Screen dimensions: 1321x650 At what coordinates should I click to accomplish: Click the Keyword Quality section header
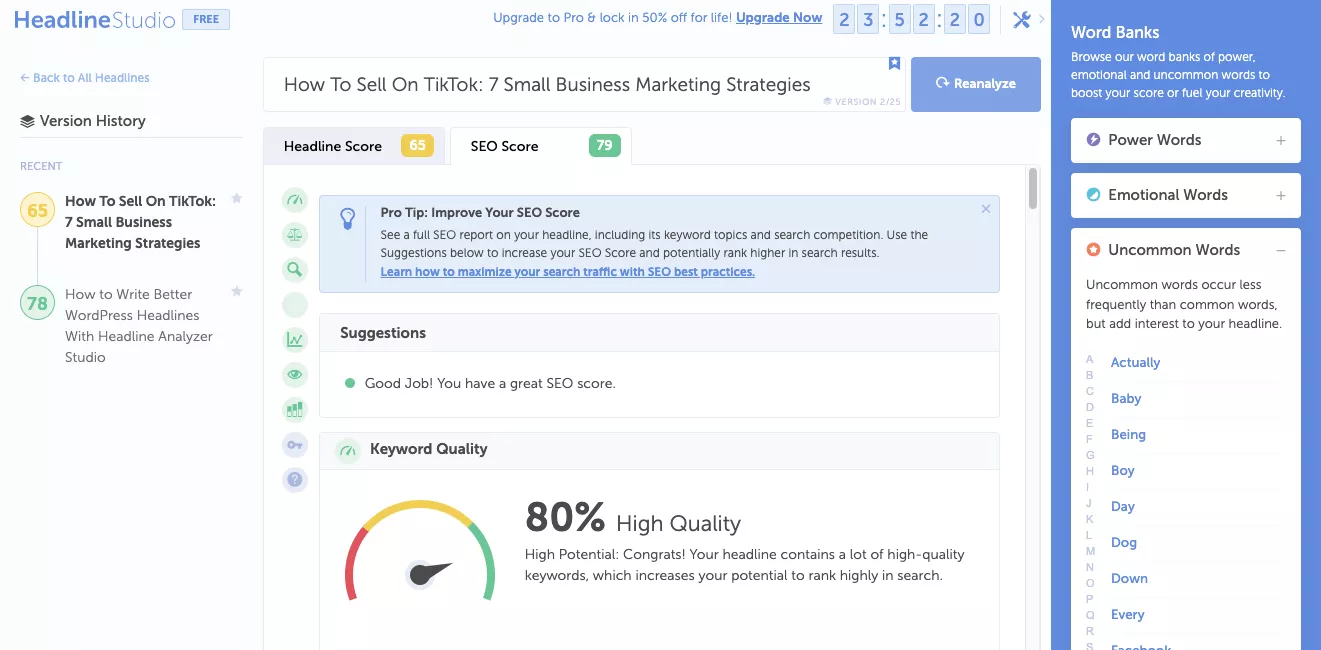pos(659,451)
